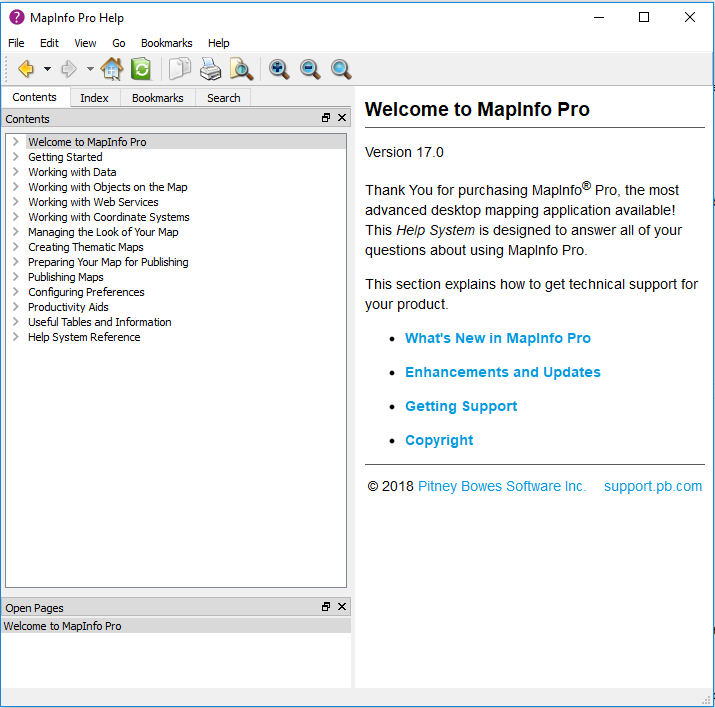Expand Working with Objects on the Map
The width and height of the screenshot is (715, 708).
pos(16,187)
